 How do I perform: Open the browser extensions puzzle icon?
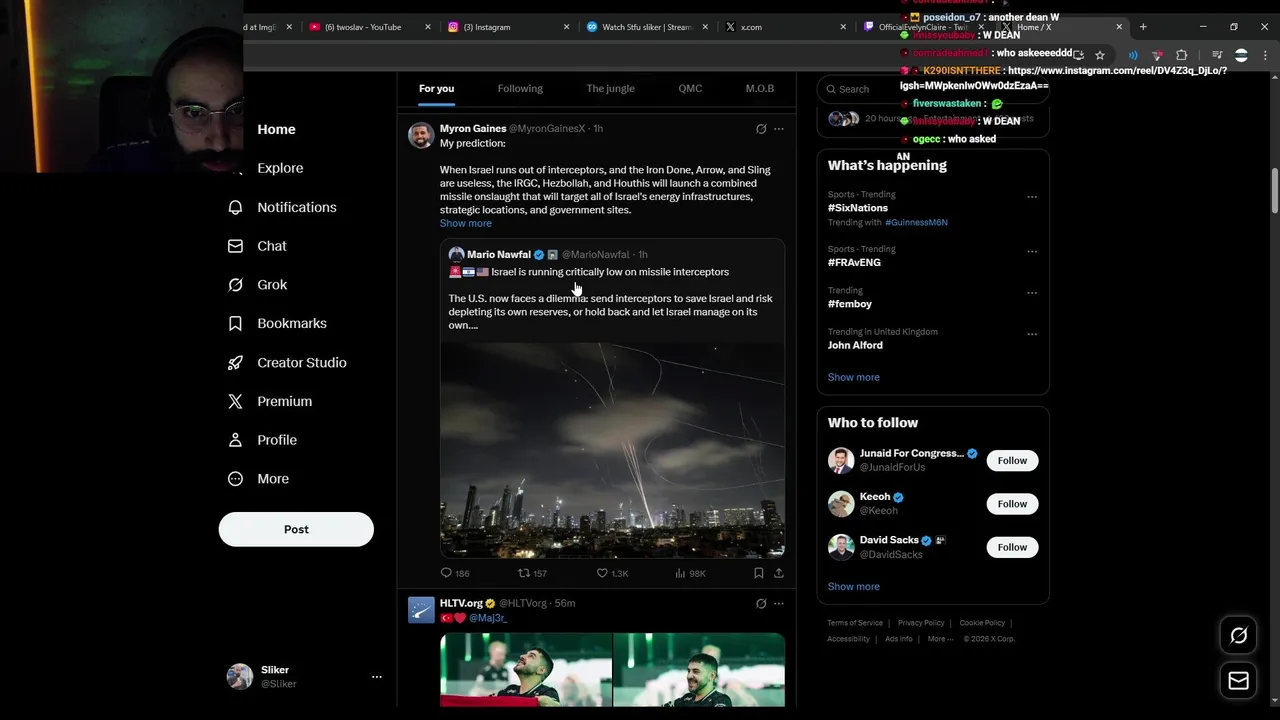pos(1181,55)
